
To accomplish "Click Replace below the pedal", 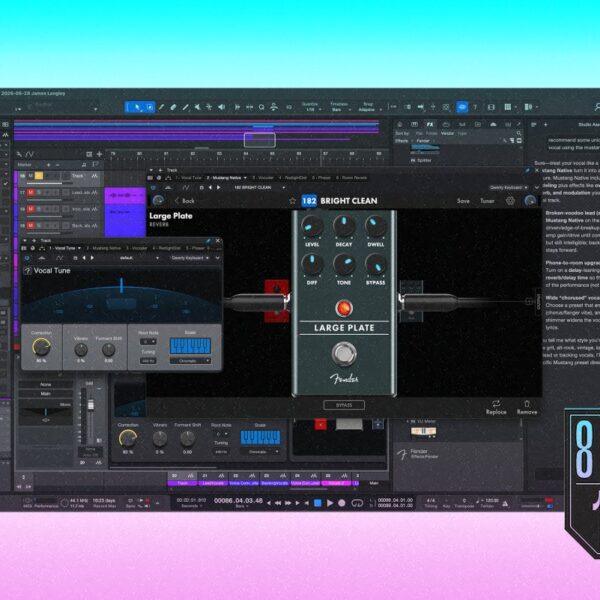I will pos(496,408).
